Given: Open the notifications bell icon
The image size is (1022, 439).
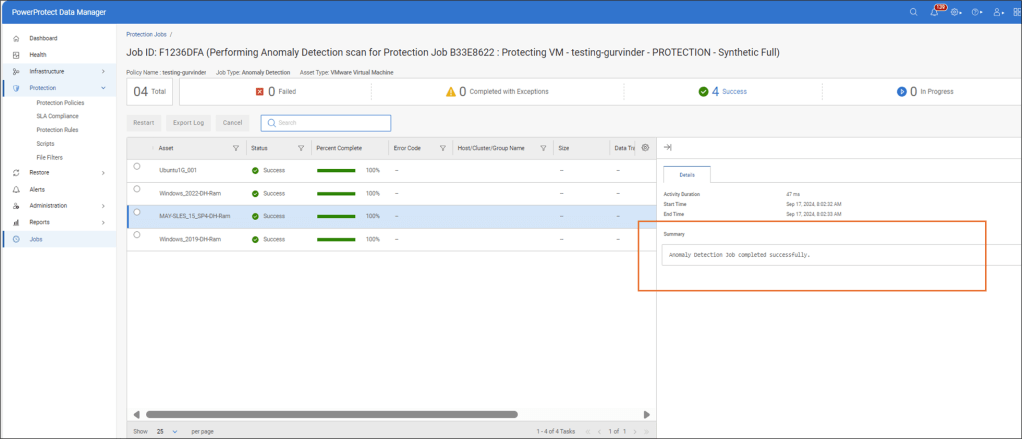Looking at the screenshot, I should (934, 12).
